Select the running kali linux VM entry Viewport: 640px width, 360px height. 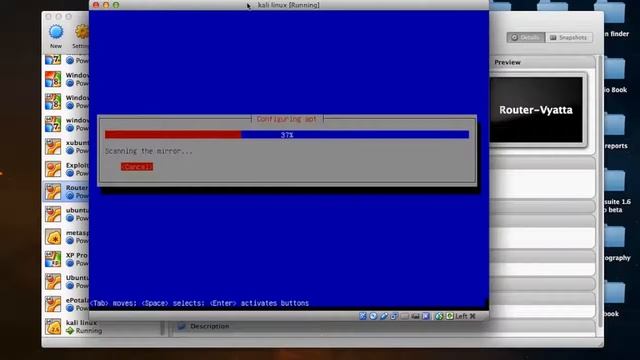(102, 327)
